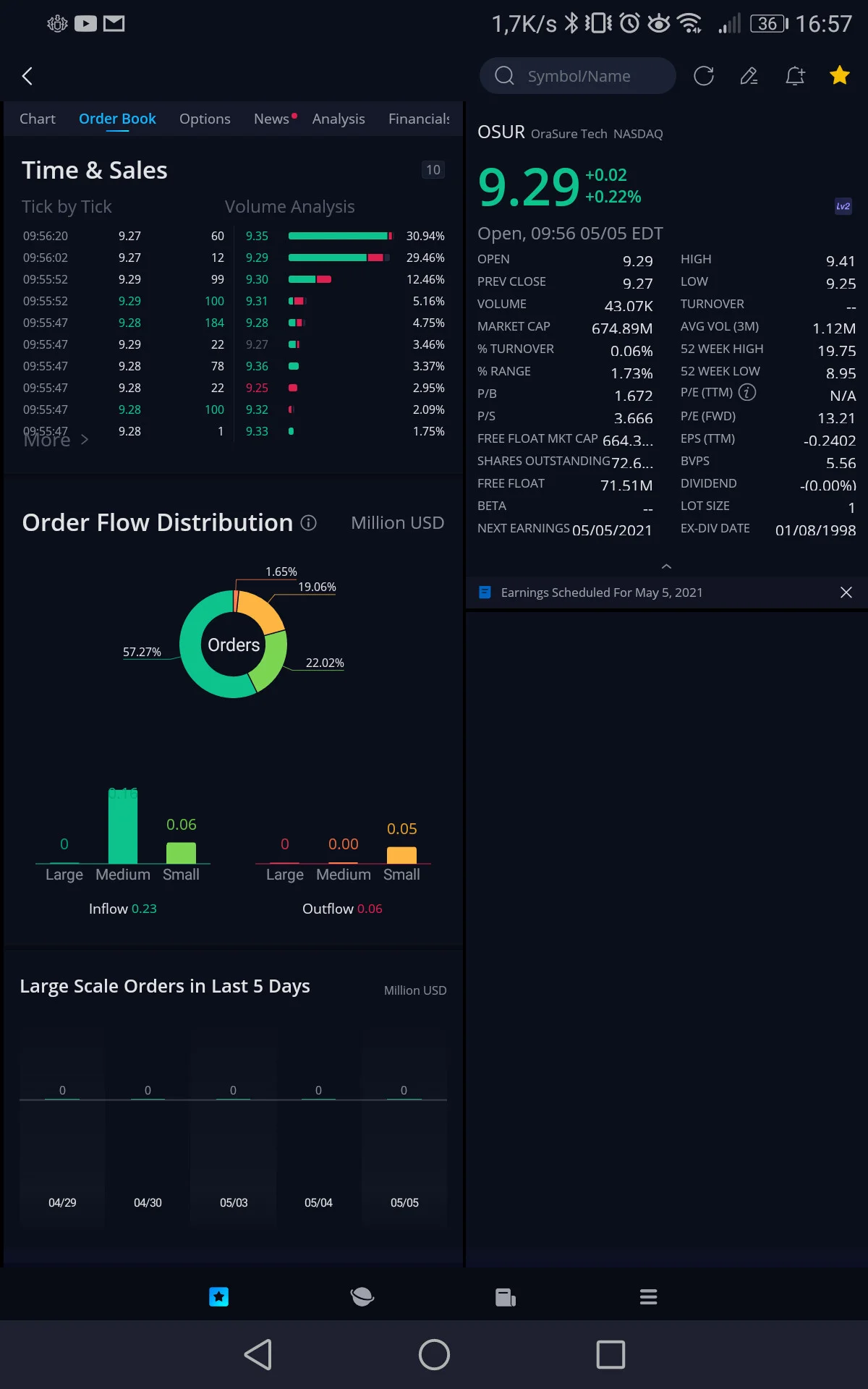Open the news feed icon in bottom bar
The image size is (868, 1389).
pyautogui.click(x=506, y=1297)
